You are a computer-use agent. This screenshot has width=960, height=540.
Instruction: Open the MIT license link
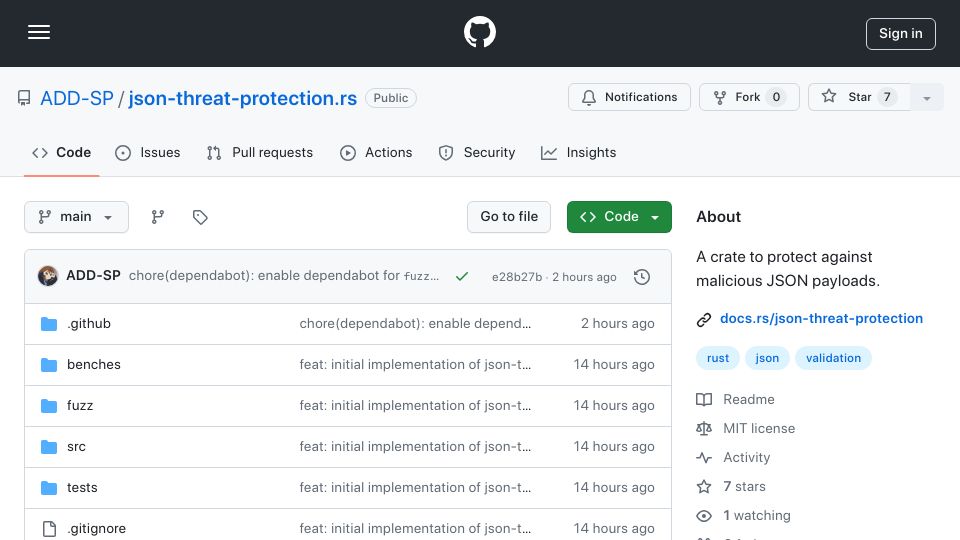click(759, 429)
